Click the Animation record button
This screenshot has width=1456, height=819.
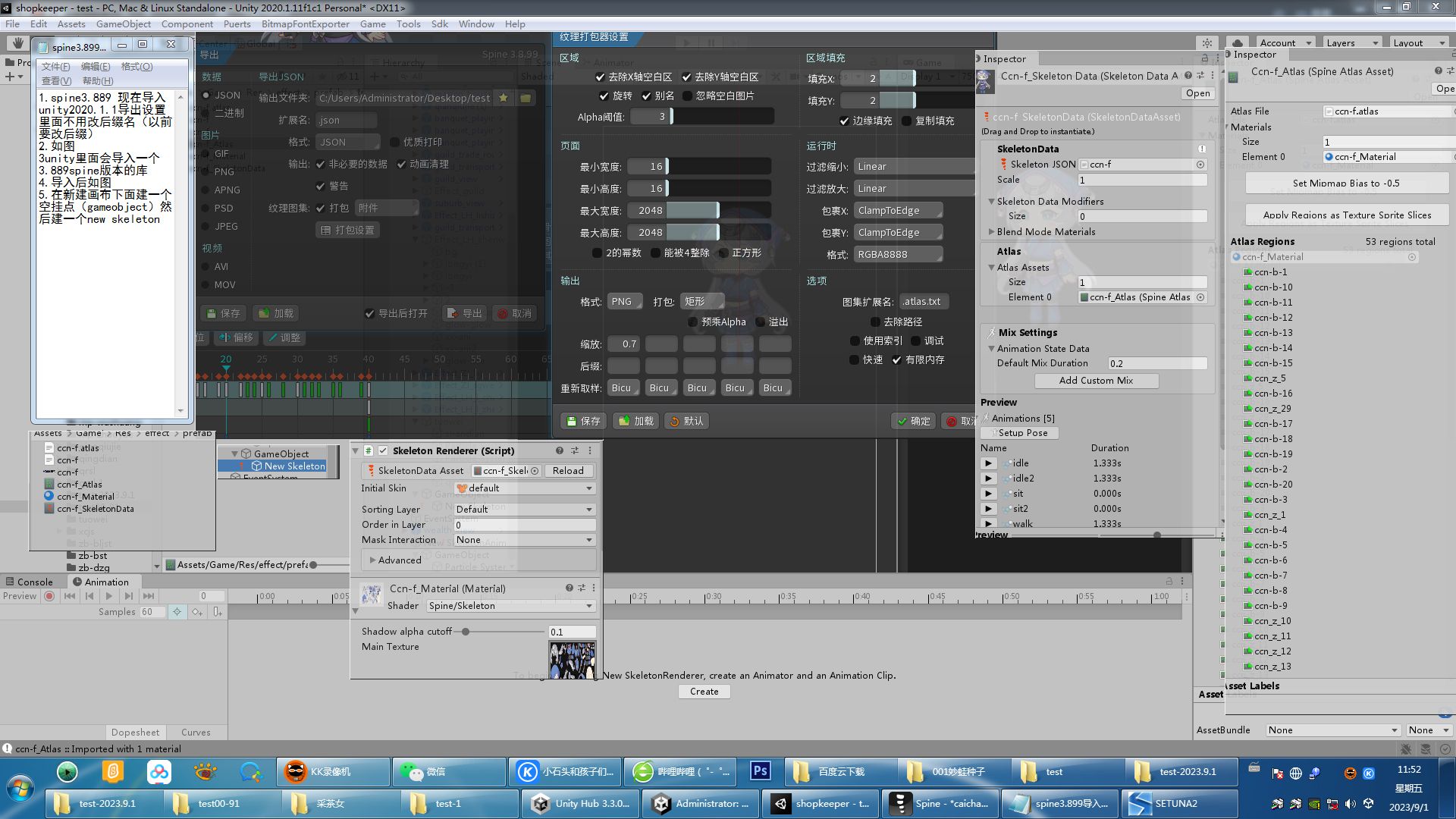tap(49, 596)
